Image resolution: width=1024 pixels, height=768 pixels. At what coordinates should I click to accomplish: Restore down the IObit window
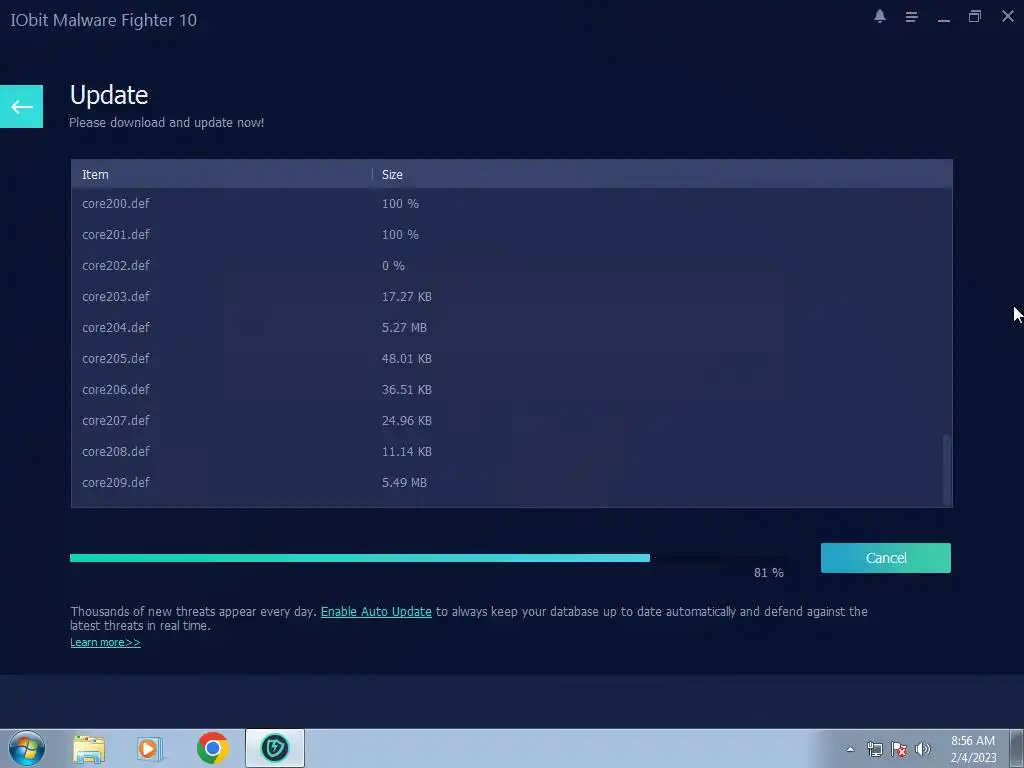pos(974,16)
